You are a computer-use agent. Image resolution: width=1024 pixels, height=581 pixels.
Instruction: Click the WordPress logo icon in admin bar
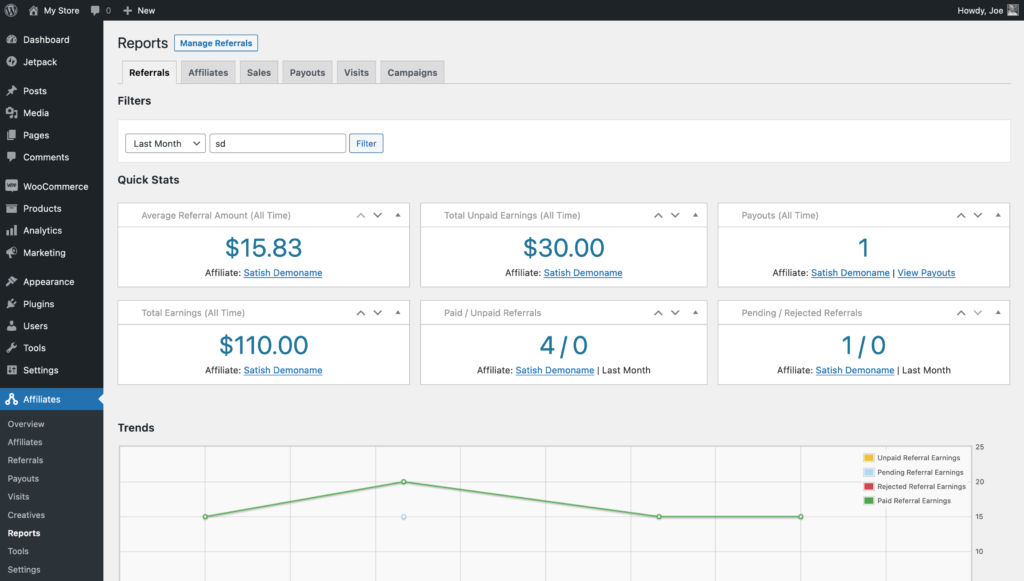click(x=11, y=10)
